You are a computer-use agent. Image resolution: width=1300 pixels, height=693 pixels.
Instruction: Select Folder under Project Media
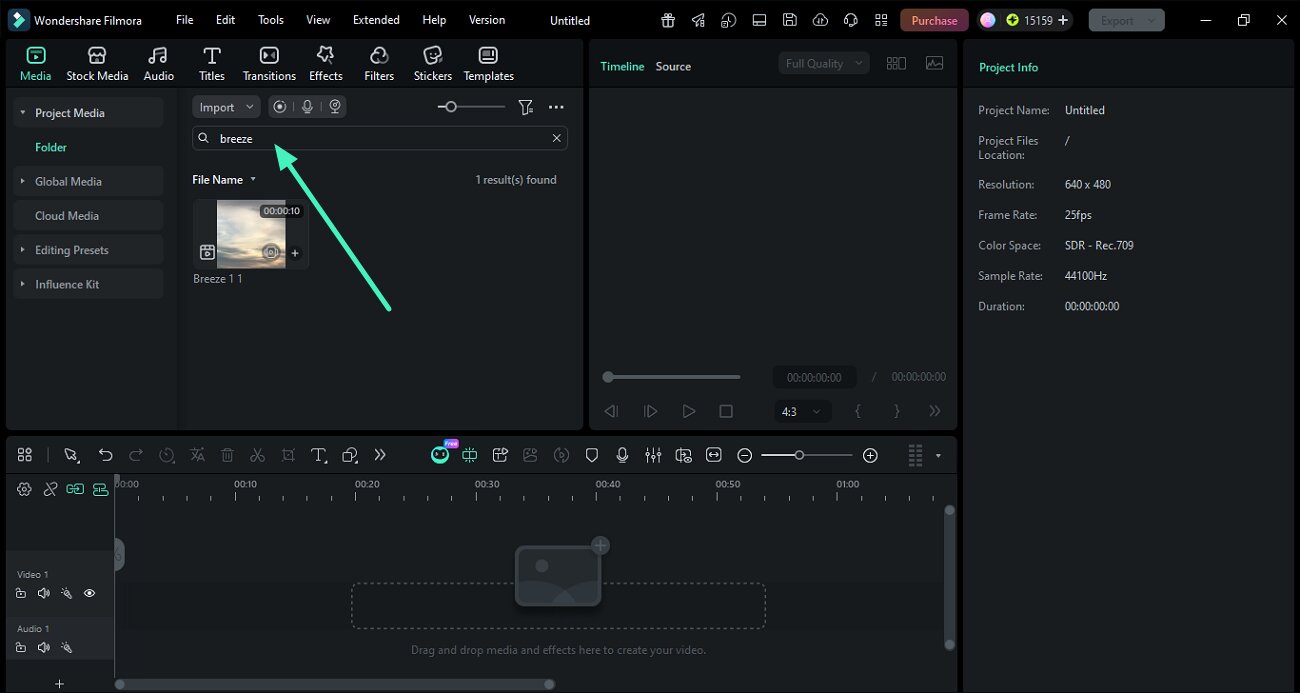coord(51,147)
